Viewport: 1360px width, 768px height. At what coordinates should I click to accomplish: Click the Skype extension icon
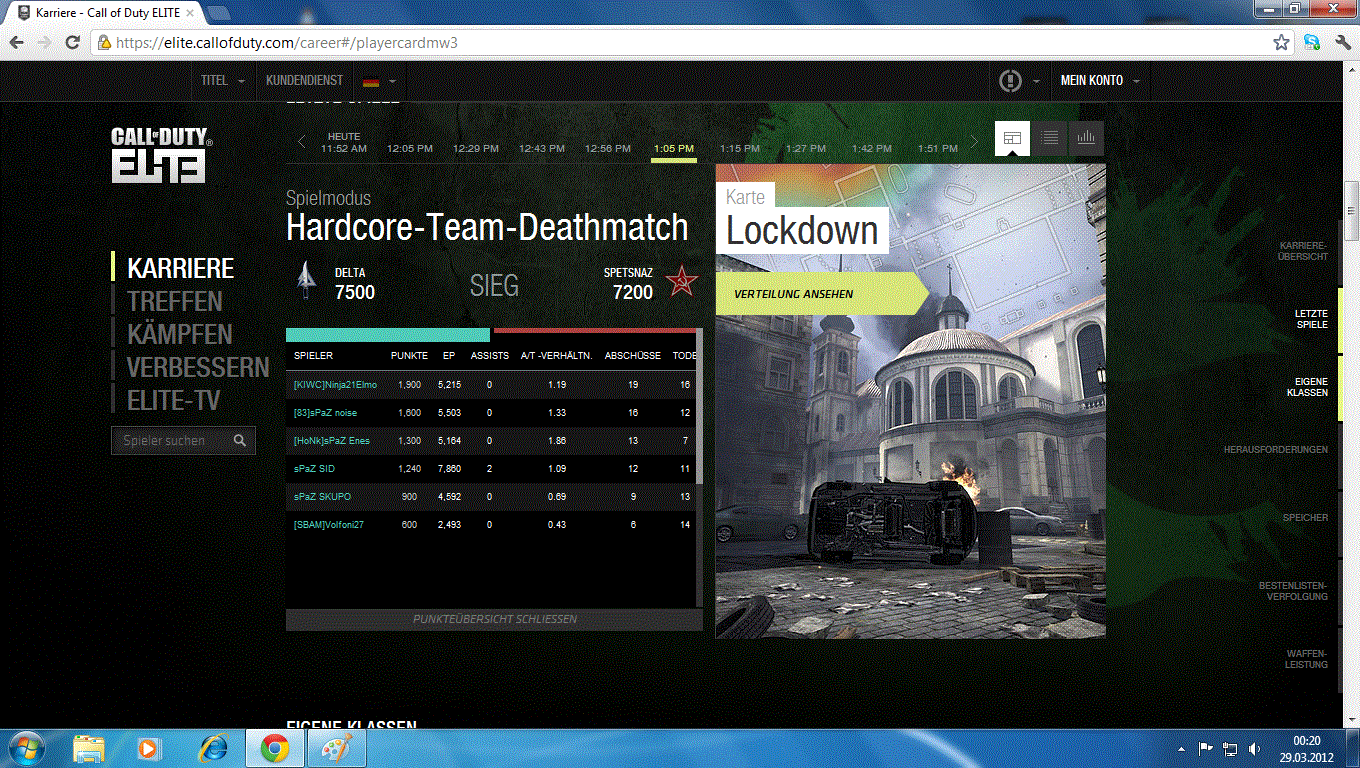click(1312, 43)
